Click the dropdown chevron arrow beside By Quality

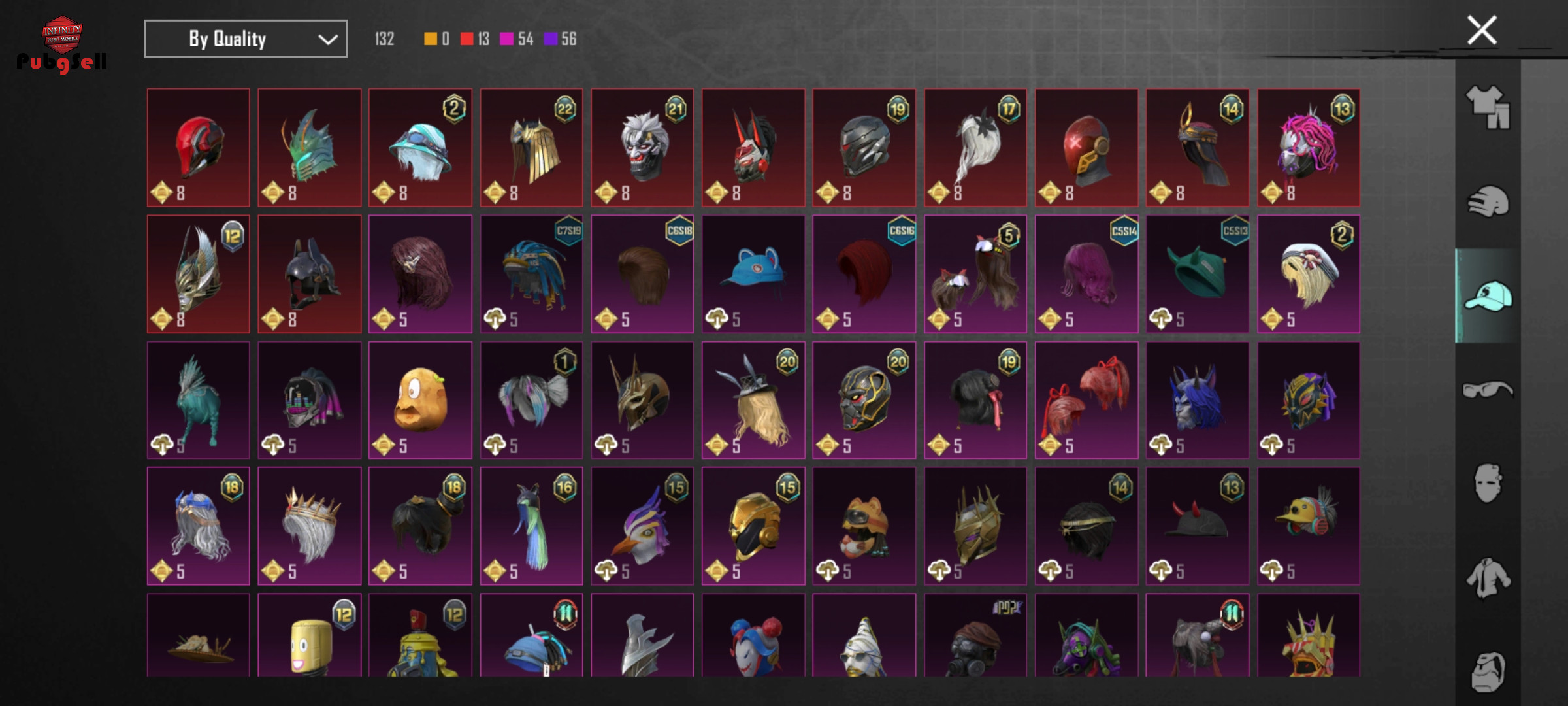click(327, 40)
